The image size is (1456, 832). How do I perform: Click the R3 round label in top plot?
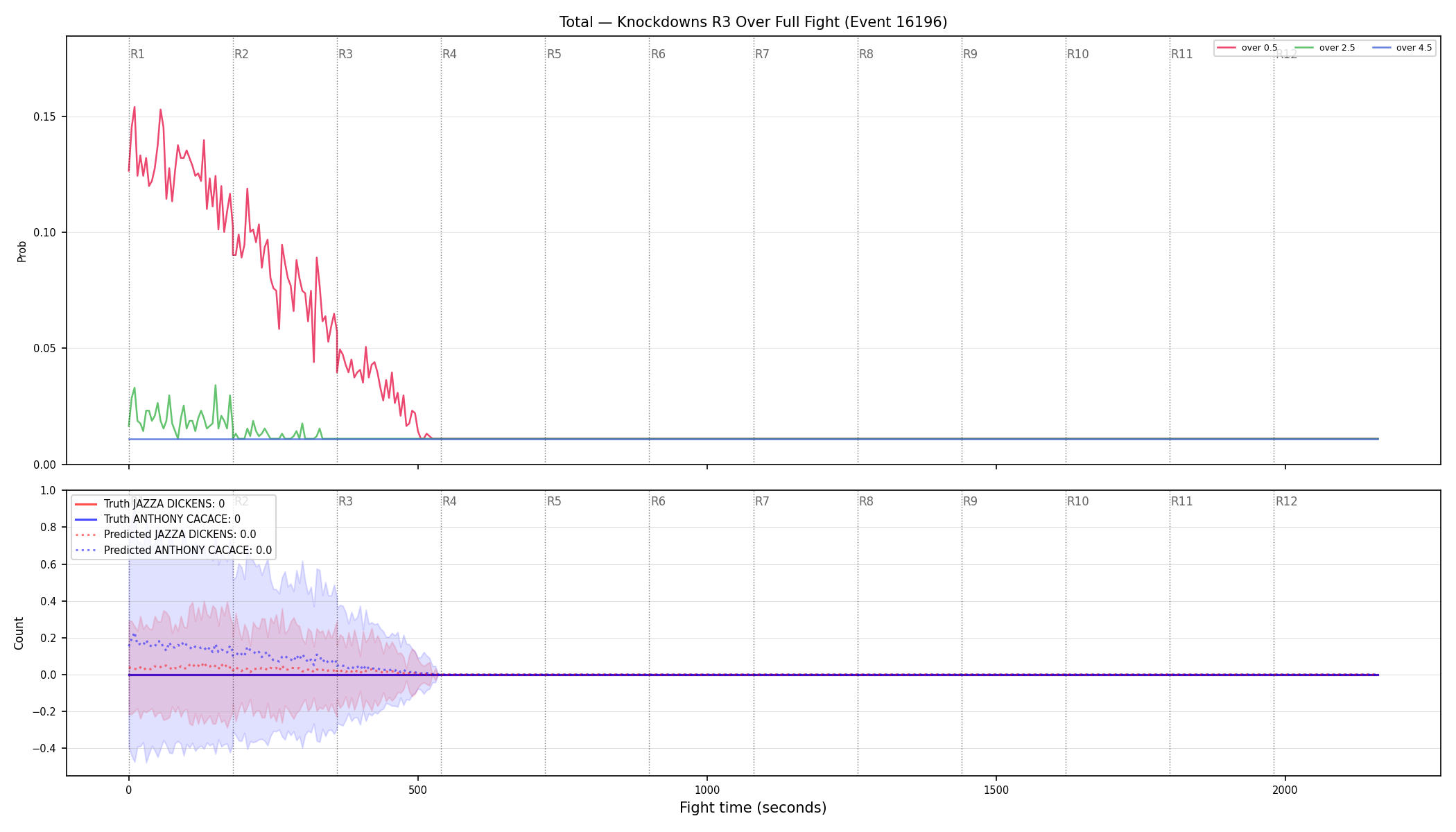pyautogui.click(x=345, y=54)
